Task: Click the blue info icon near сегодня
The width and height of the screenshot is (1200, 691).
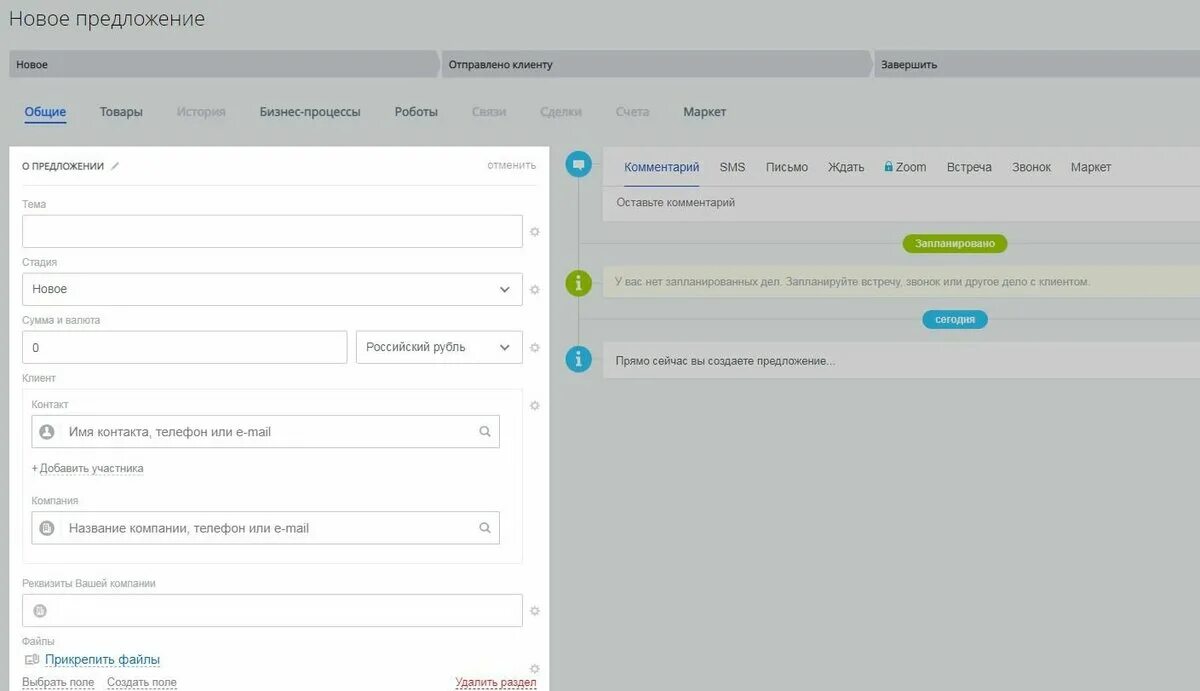Action: tap(578, 359)
